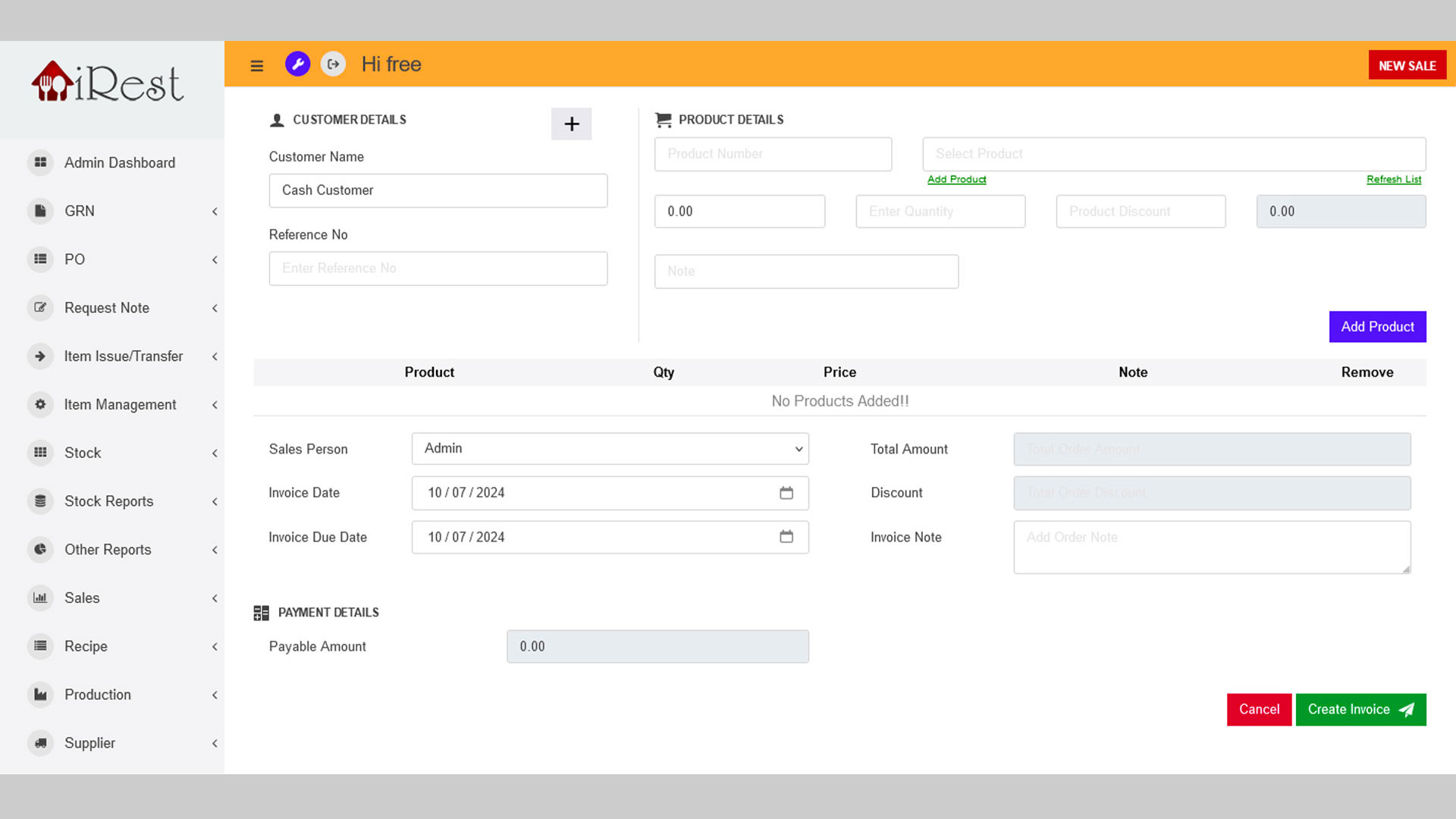Click the purple settings/wrench icon in header
This screenshot has height=819, width=1456.
297,64
